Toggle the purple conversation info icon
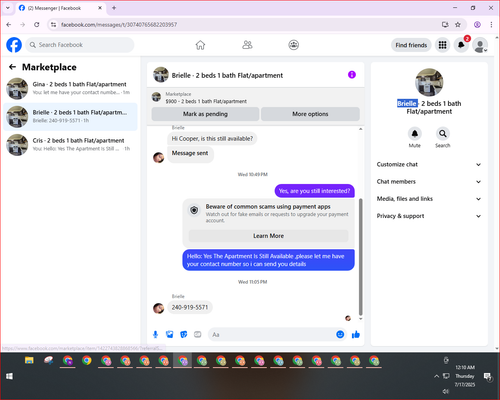Viewport: 500px width, 400px height. (x=352, y=75)
